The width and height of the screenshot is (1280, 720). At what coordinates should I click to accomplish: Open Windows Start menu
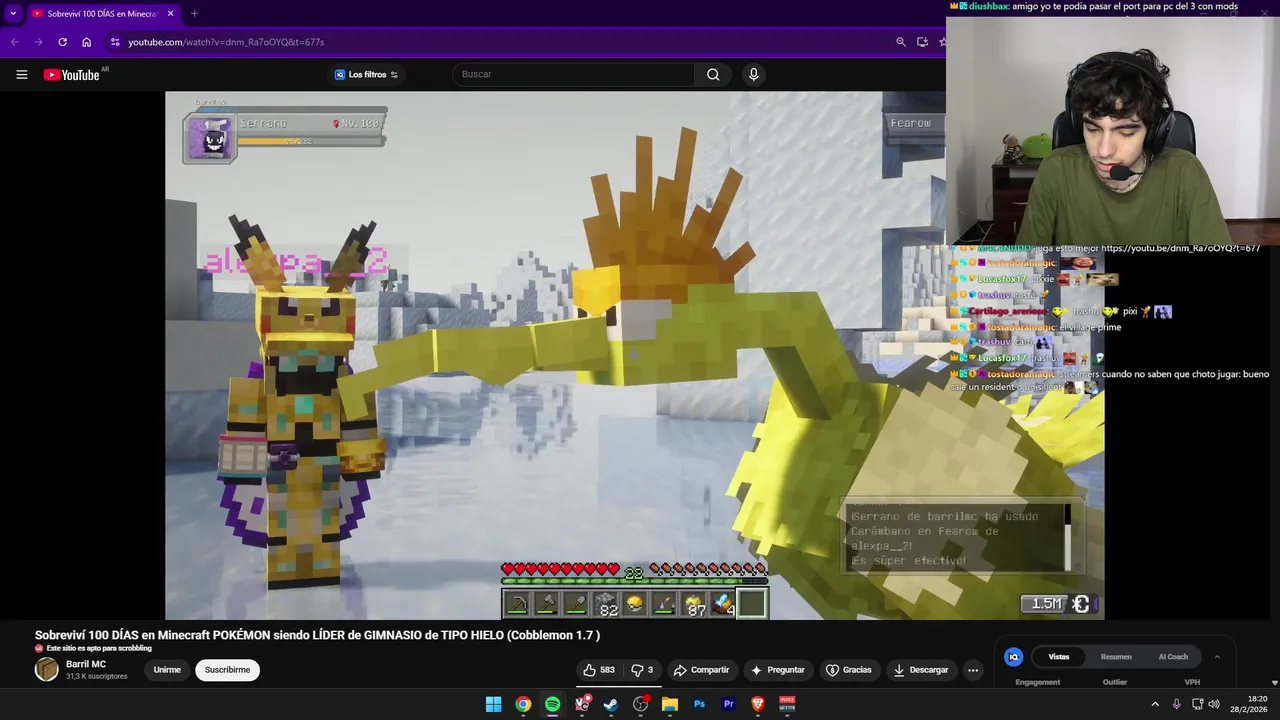493,704
